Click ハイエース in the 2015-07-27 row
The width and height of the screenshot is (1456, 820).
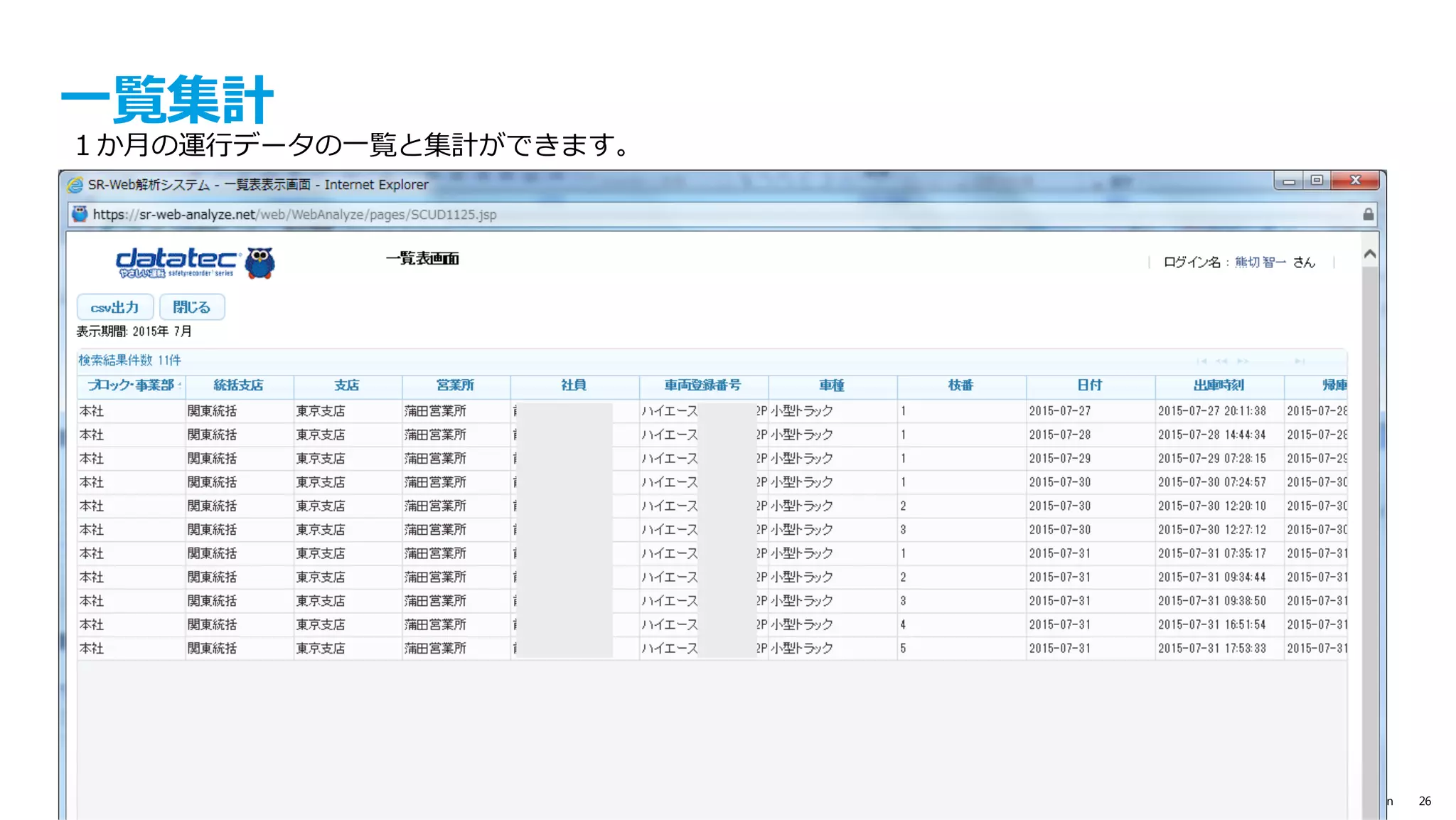[670, 411]
